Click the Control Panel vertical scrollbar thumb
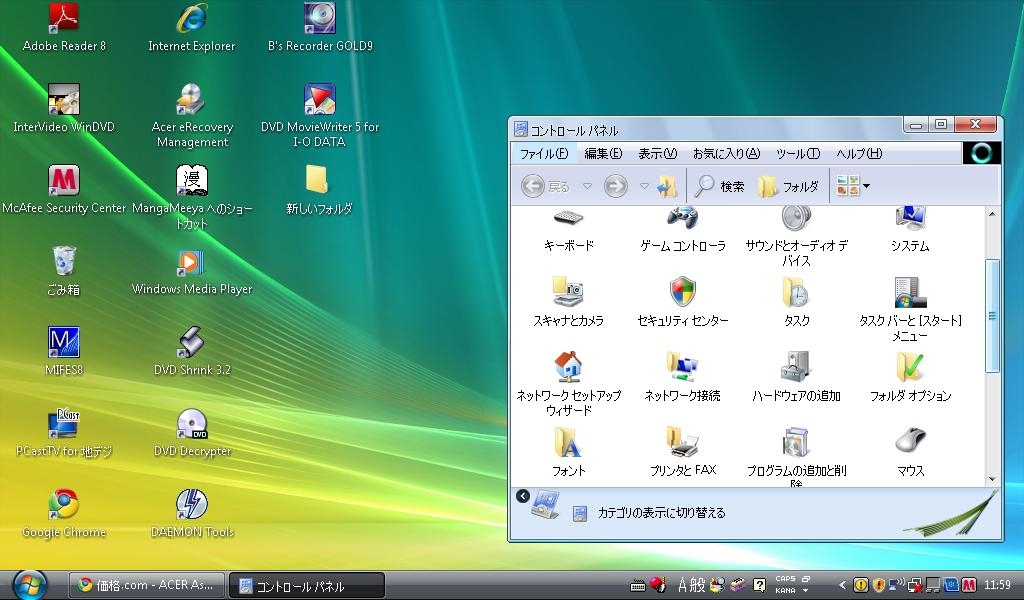Screen dimensions: 1024x600 coord(992,315)
